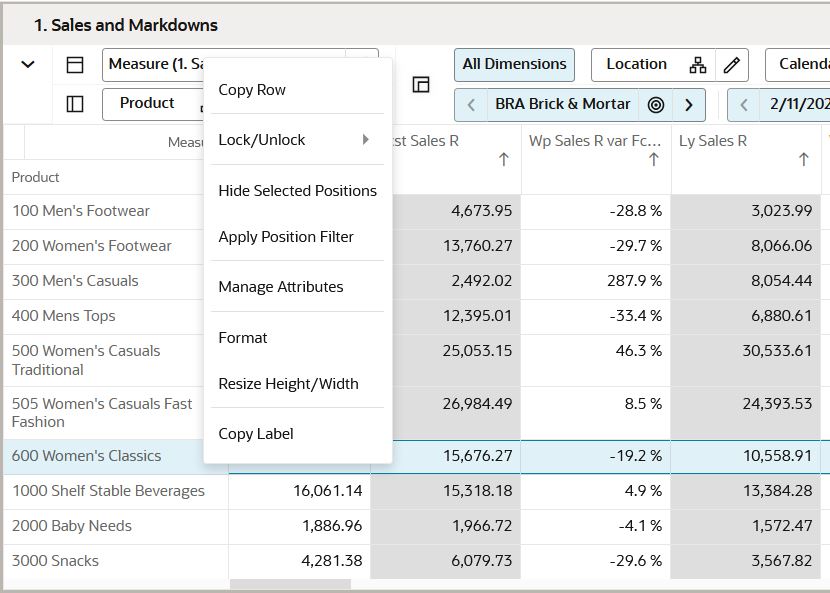Select Hide Selected Positions
Image resolution: width=830 pixels, height=593 pixels.
click(x=297, y=191)
